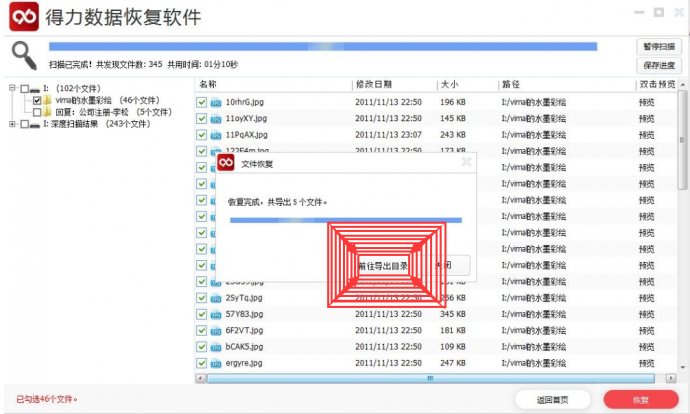Uncheck the 10rhrG.jpg file checkbox
This screenshot has width=690, height=414.
pyautogui.click(x=202, y=102)
